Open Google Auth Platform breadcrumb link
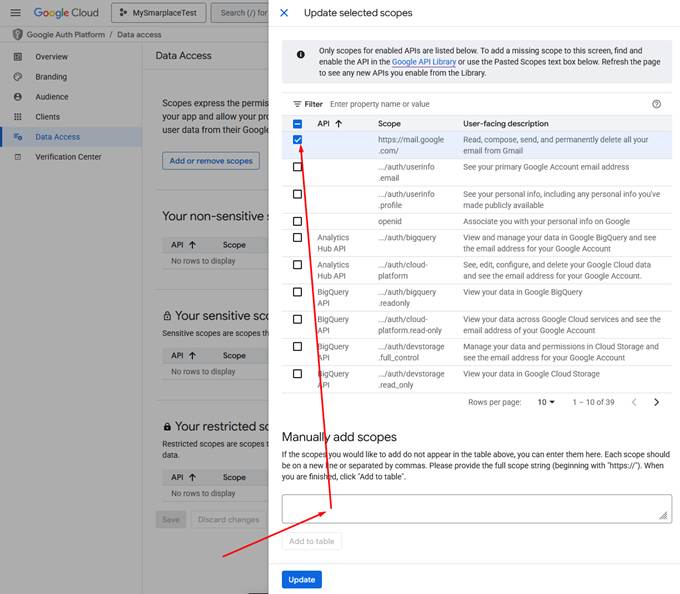 pyautogui.click(x=66, y=34)
